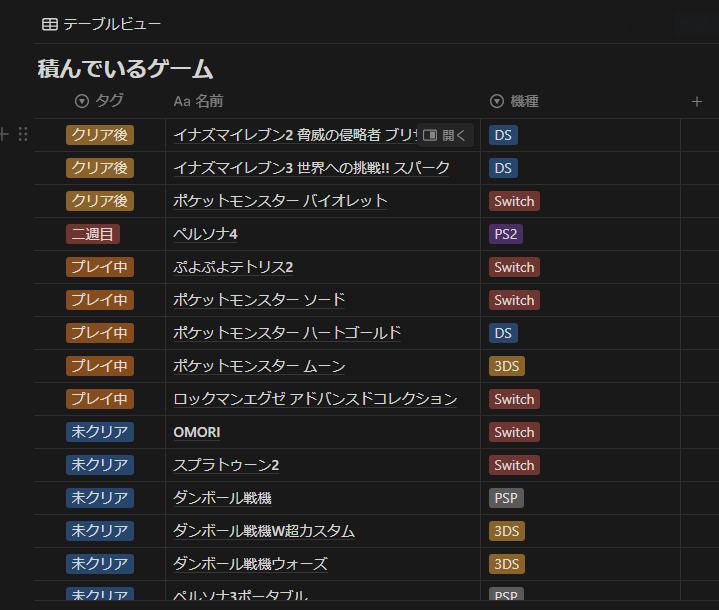719x610 pixels.
Task: Click the plus icon to add a property column
Action: tap(697, 101)
